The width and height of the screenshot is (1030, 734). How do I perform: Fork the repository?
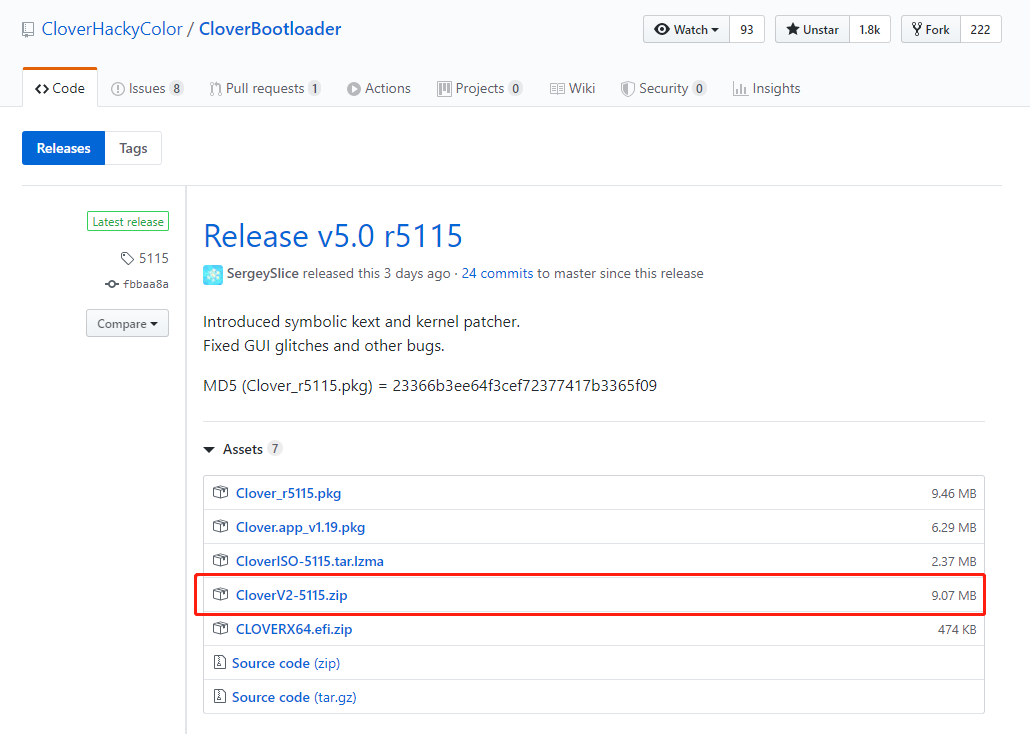[x=929, y=29]
